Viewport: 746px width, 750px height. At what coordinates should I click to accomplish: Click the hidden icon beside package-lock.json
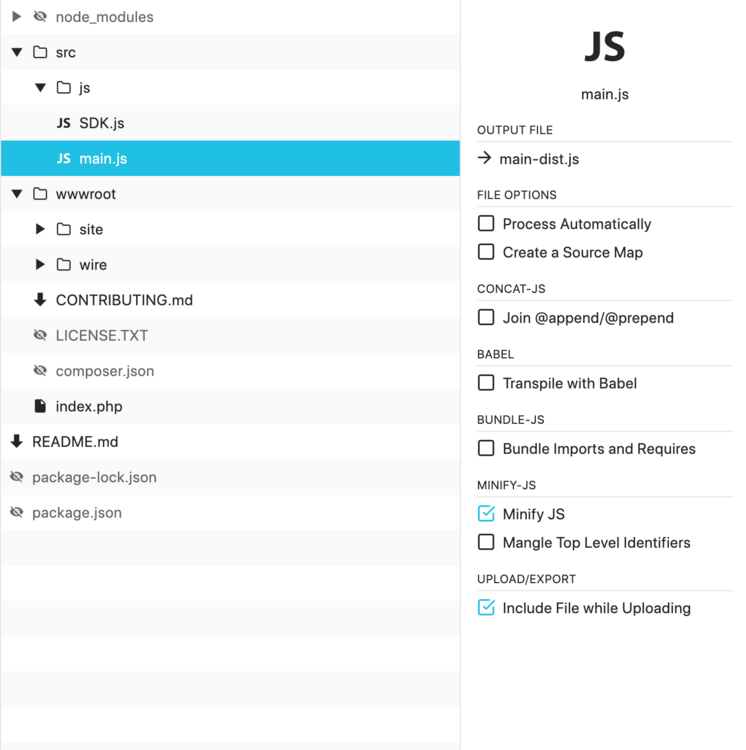click(x=16, y=478)
